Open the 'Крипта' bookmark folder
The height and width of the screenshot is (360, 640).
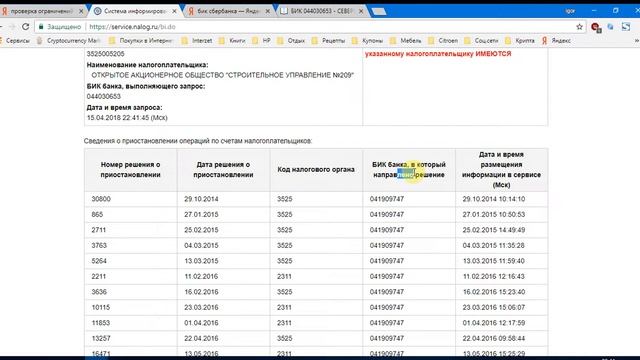click(x=520, y=41)
